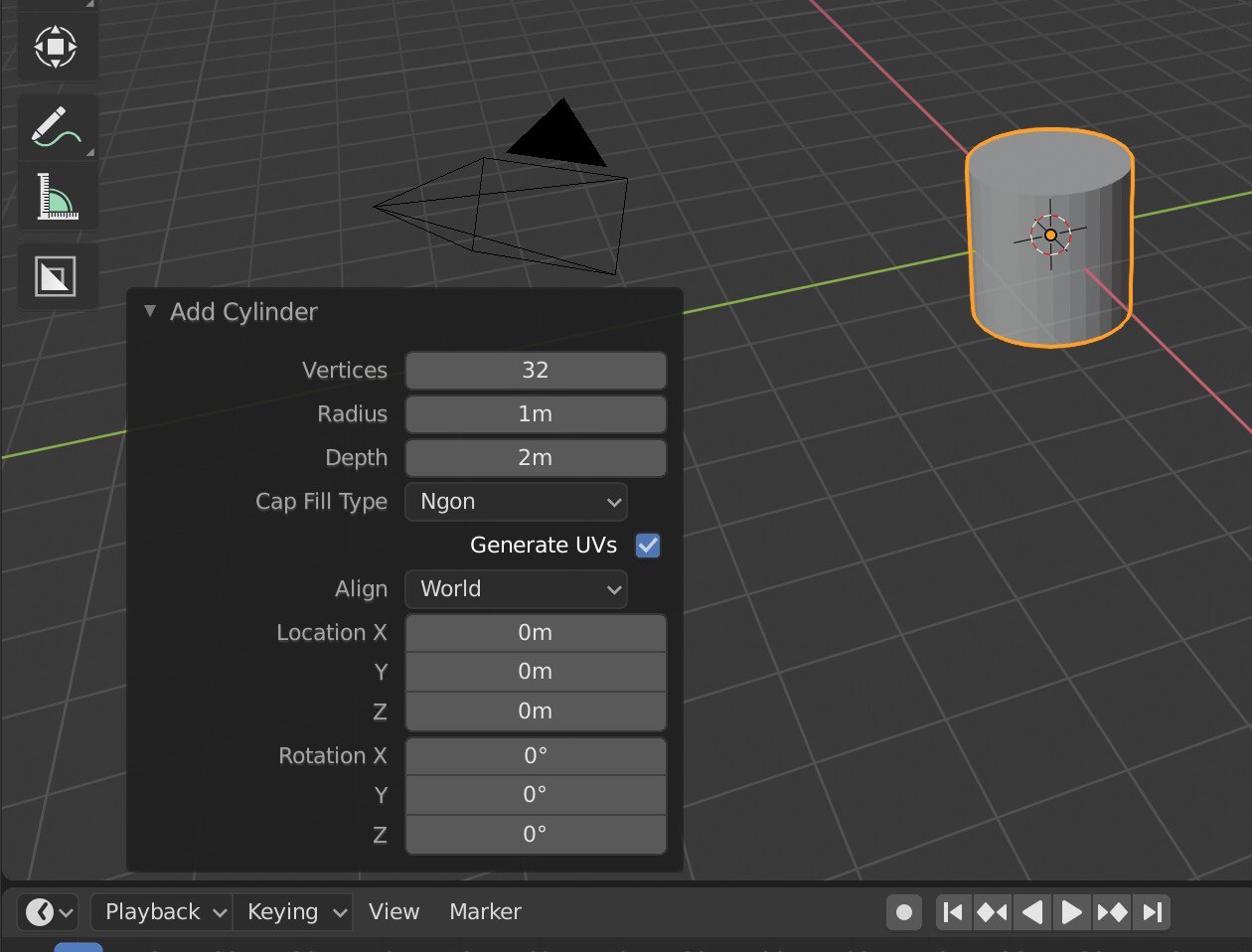
Task: Click the Radius field showing 1m
Action: click(x=536, y=413)
